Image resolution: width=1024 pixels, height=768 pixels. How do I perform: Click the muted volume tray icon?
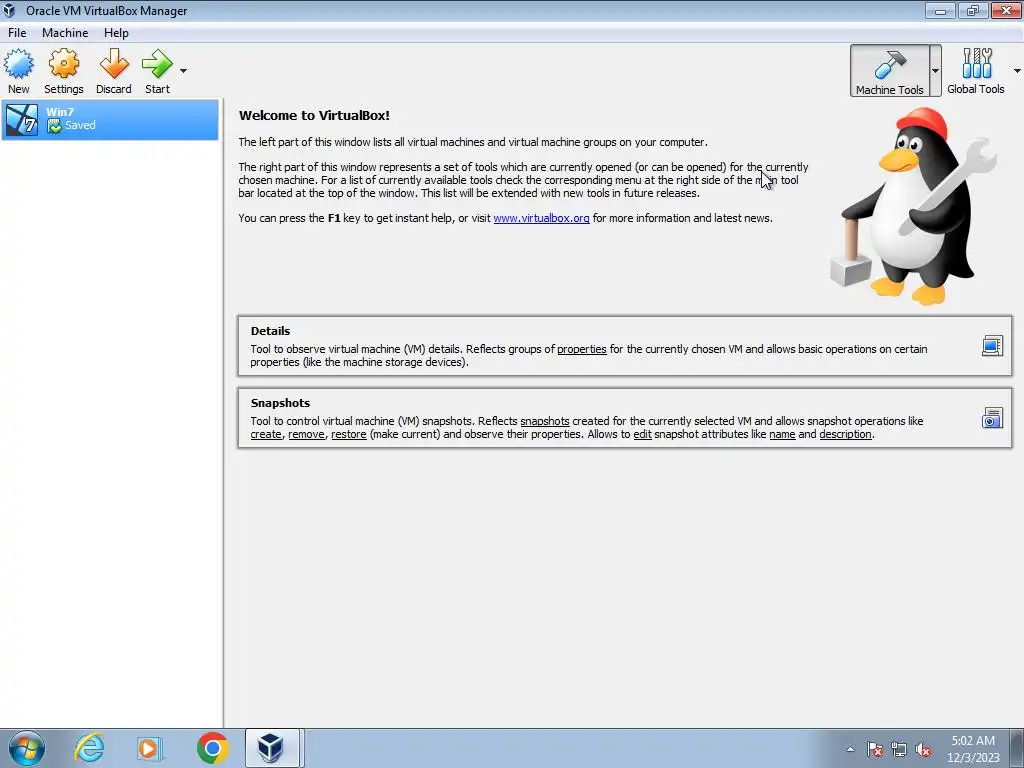coord(923,750)
